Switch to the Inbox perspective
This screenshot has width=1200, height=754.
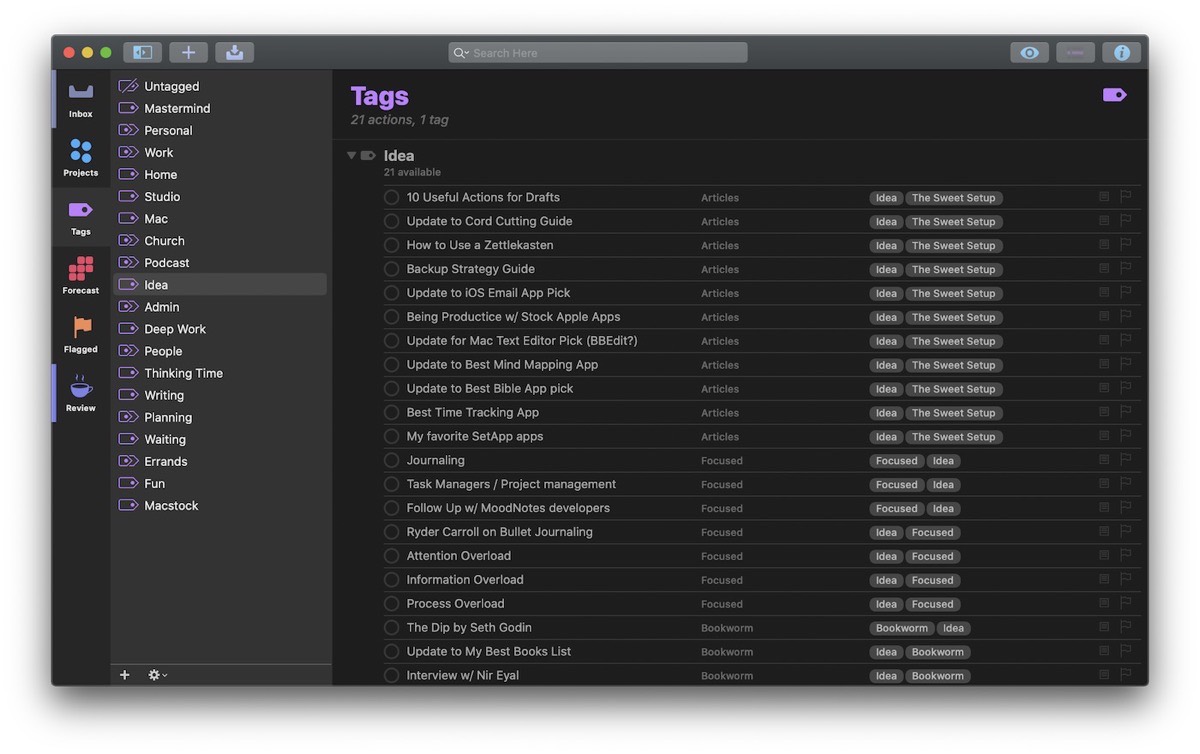click(x=81, y=100)
